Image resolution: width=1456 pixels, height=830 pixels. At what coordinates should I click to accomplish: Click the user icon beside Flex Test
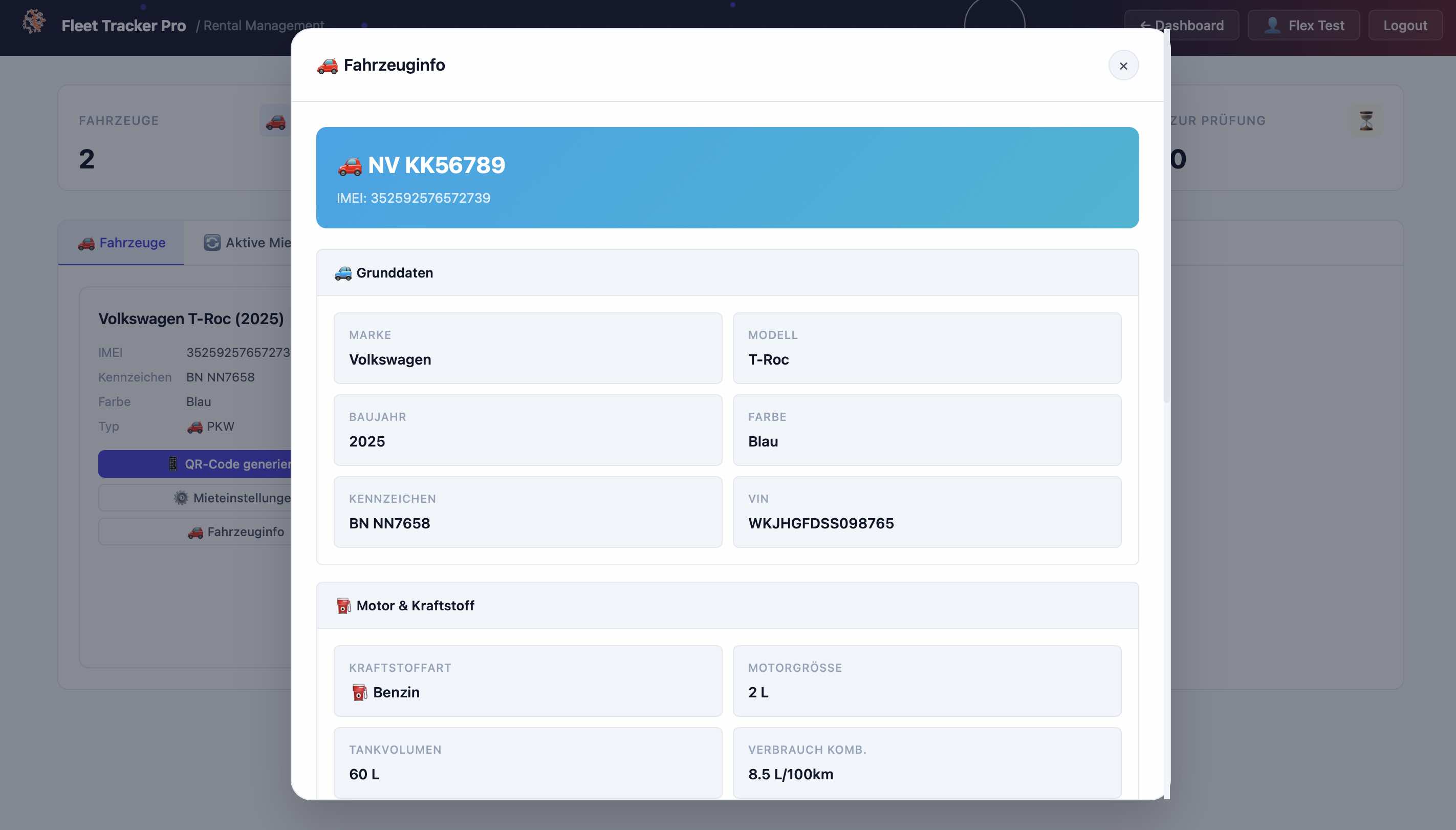(1273, 26)
